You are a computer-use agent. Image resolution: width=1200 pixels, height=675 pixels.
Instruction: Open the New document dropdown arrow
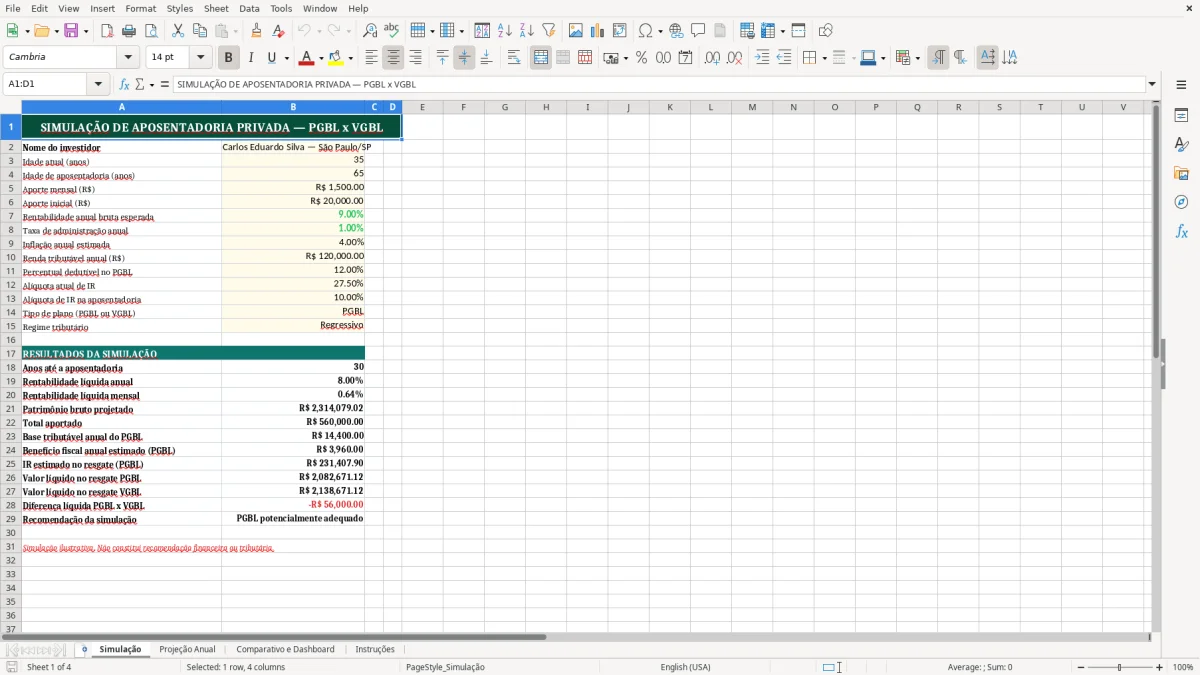(x=25, y=31)
